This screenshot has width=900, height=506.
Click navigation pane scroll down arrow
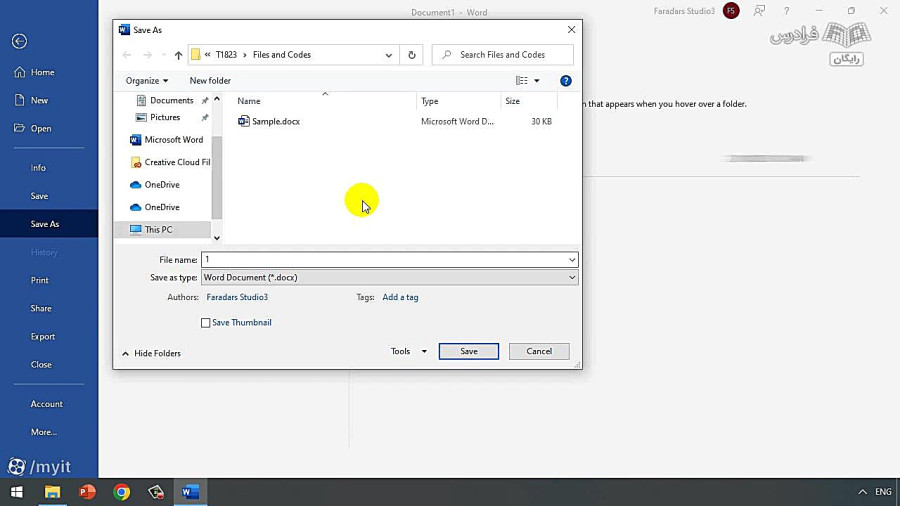(217, 238)
